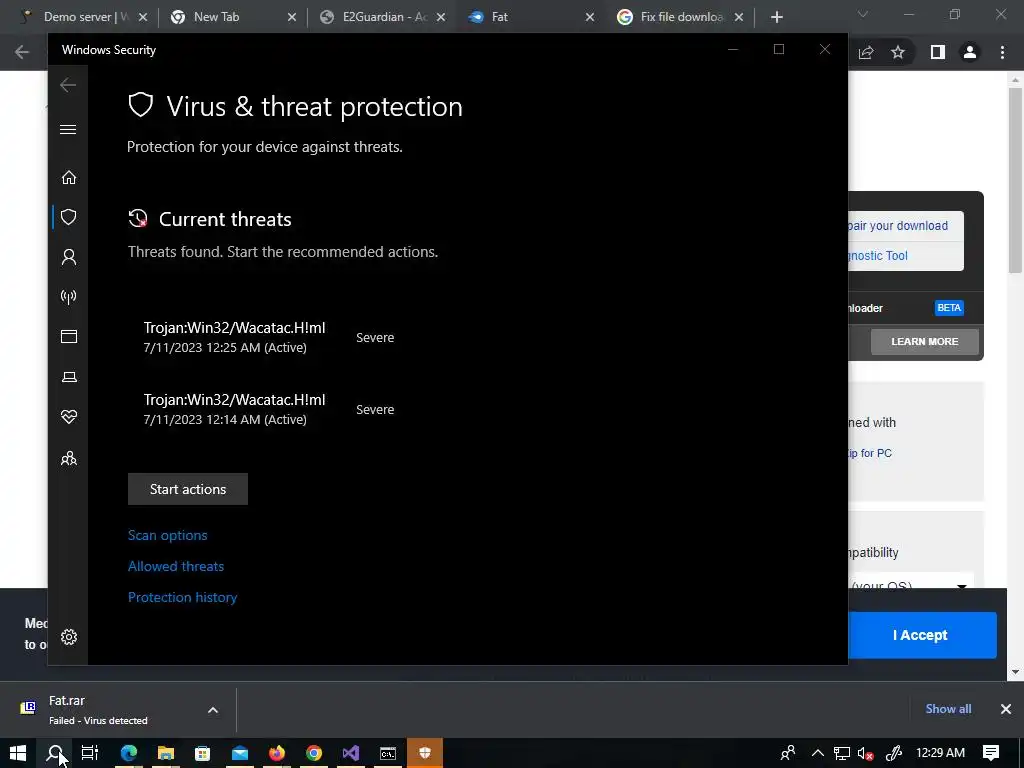Screen dimensions: 1024x768
Task: Go back in Windows Security
Action: click(68, 85)
